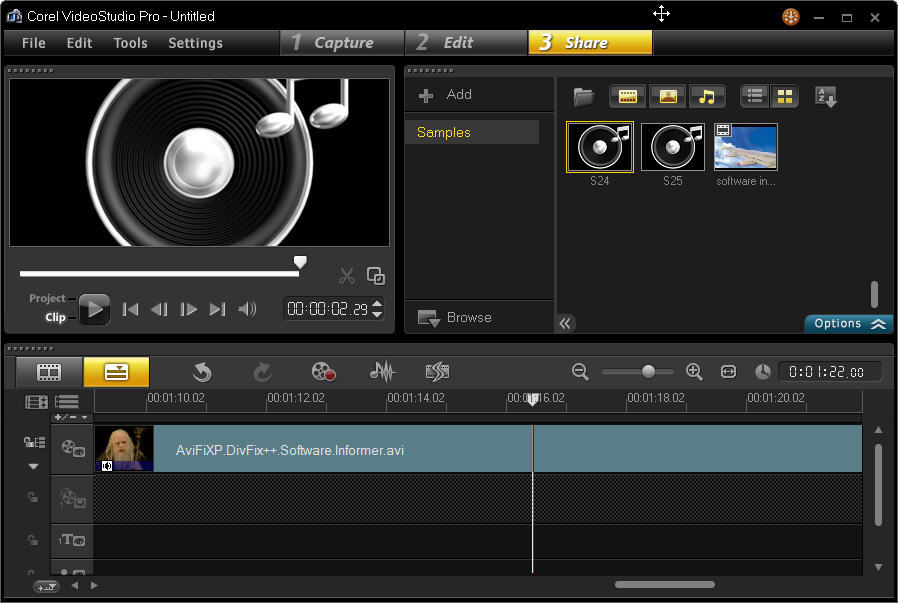
Task: Open the Settings menu
Action: (195, 43)
